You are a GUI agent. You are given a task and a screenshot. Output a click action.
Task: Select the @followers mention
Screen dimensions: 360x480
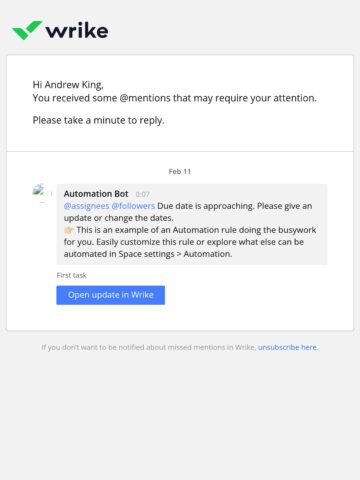[x=133, y=206]
